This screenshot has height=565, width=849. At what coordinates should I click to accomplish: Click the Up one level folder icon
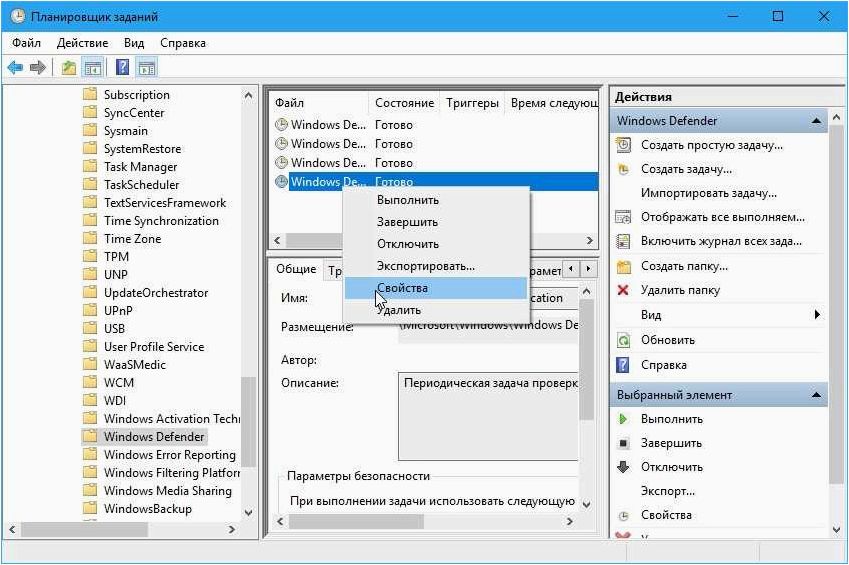tap(69, 68)
